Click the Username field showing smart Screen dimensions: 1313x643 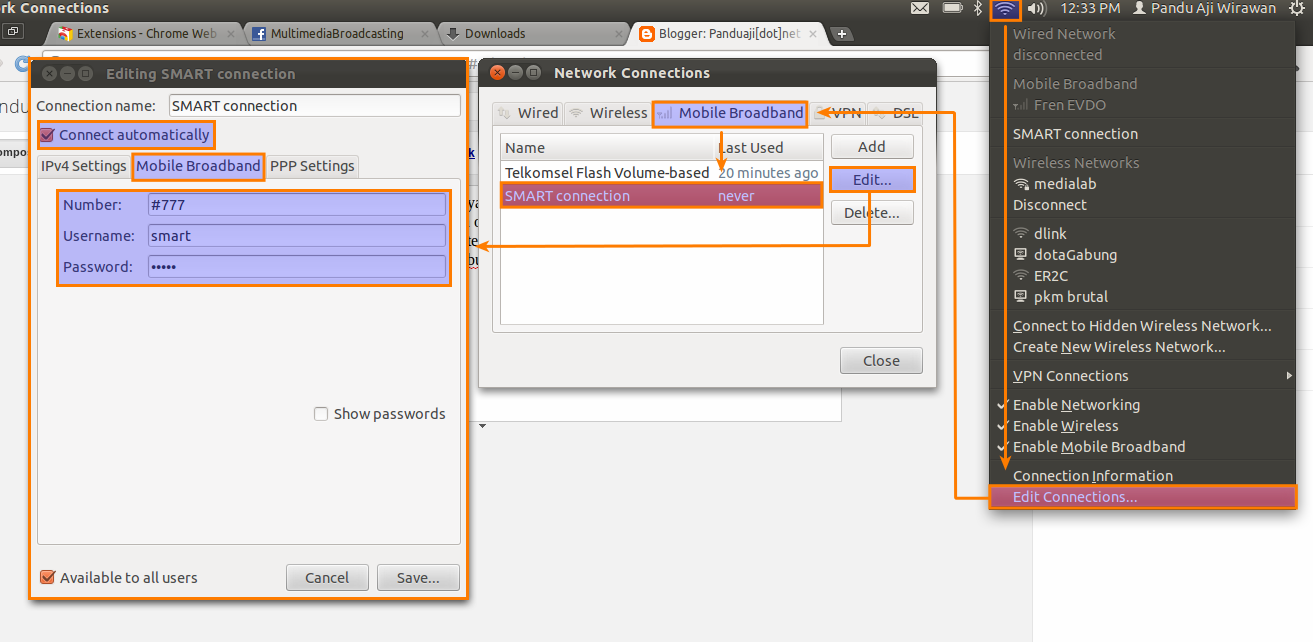pyautogui.click(x=296, y=235)
